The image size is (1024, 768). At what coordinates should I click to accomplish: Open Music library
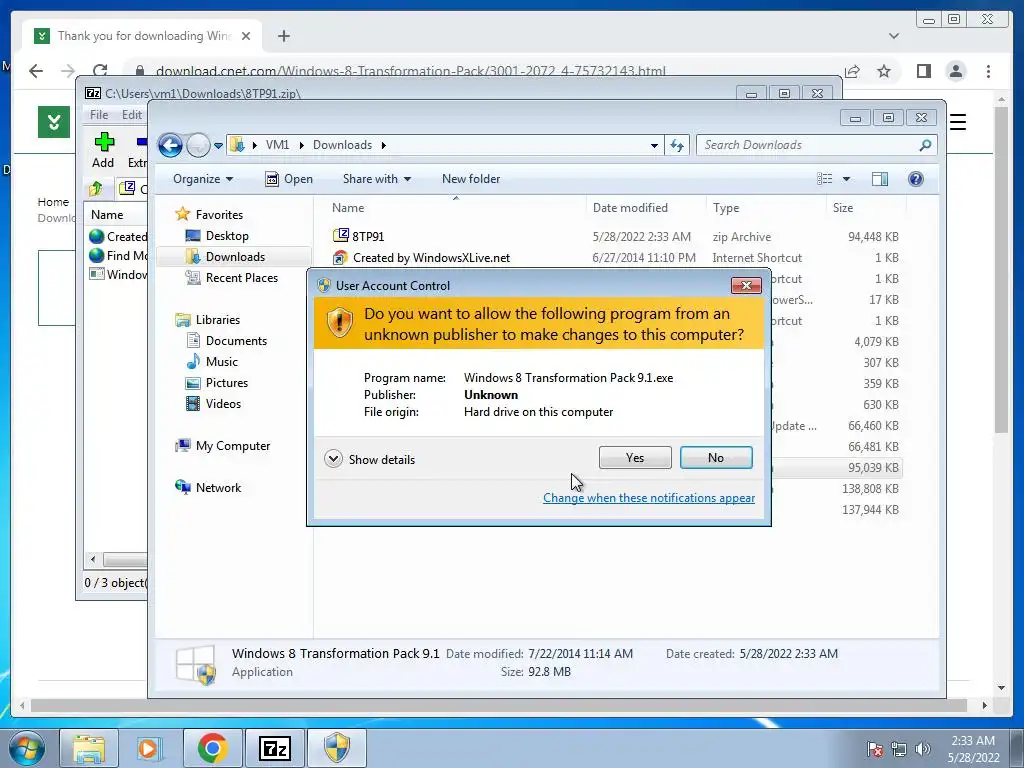[221, 361]
